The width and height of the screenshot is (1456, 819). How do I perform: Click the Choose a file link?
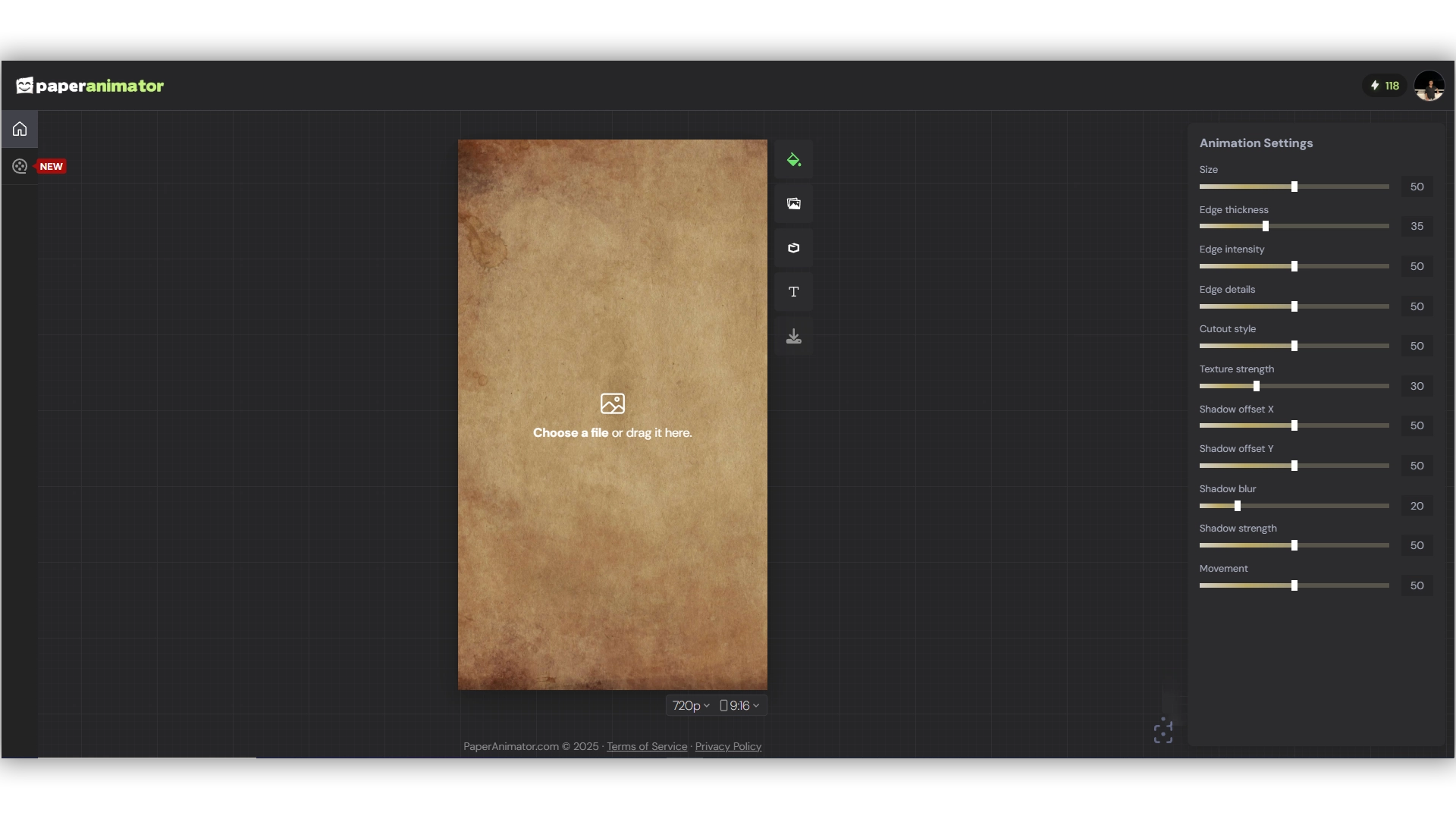[x=570, y=433]
